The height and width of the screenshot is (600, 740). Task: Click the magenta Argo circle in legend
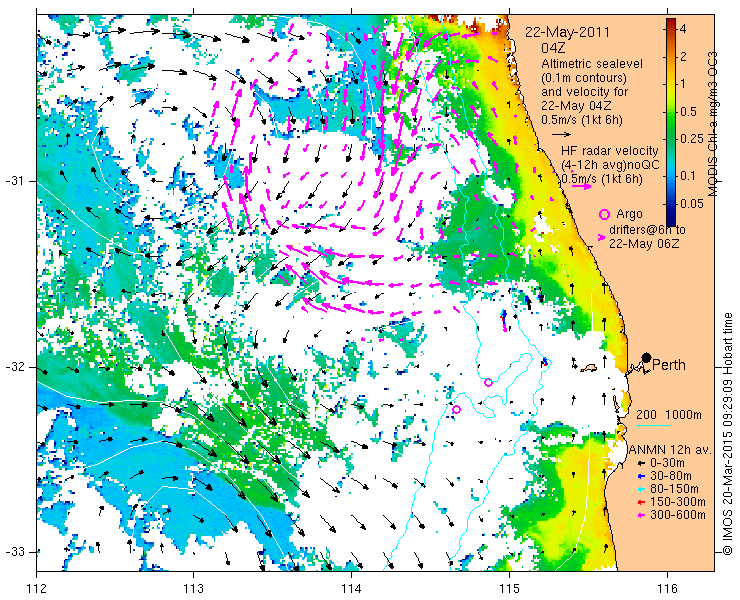[604, 214]
